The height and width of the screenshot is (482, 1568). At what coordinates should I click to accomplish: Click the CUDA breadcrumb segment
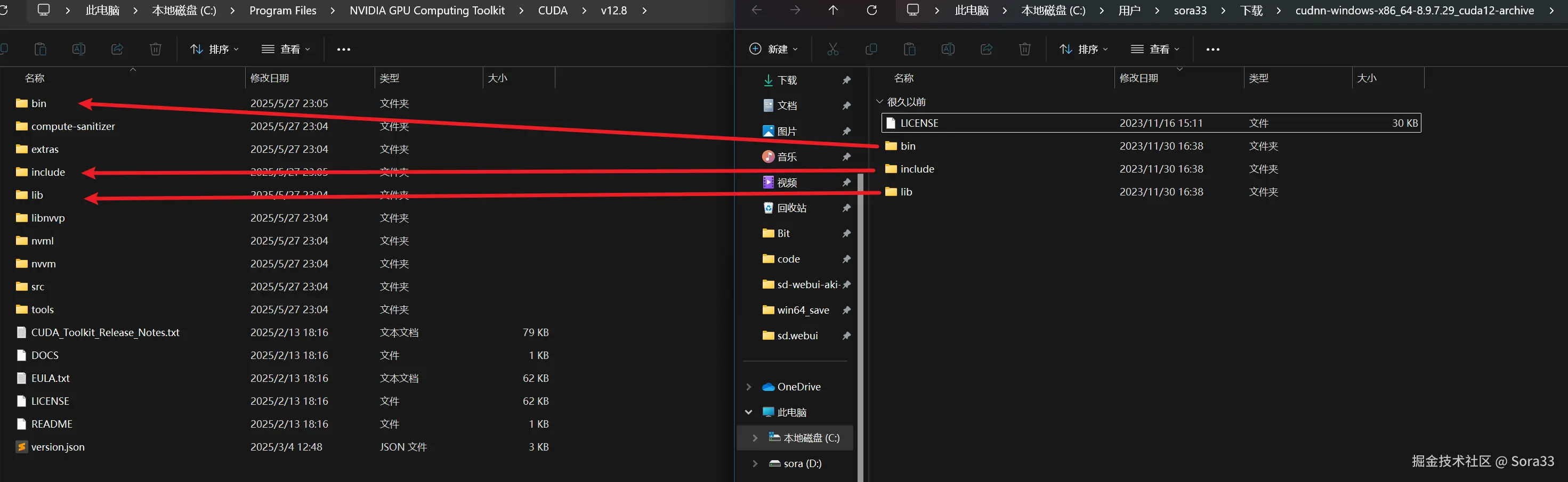(553, 10)
